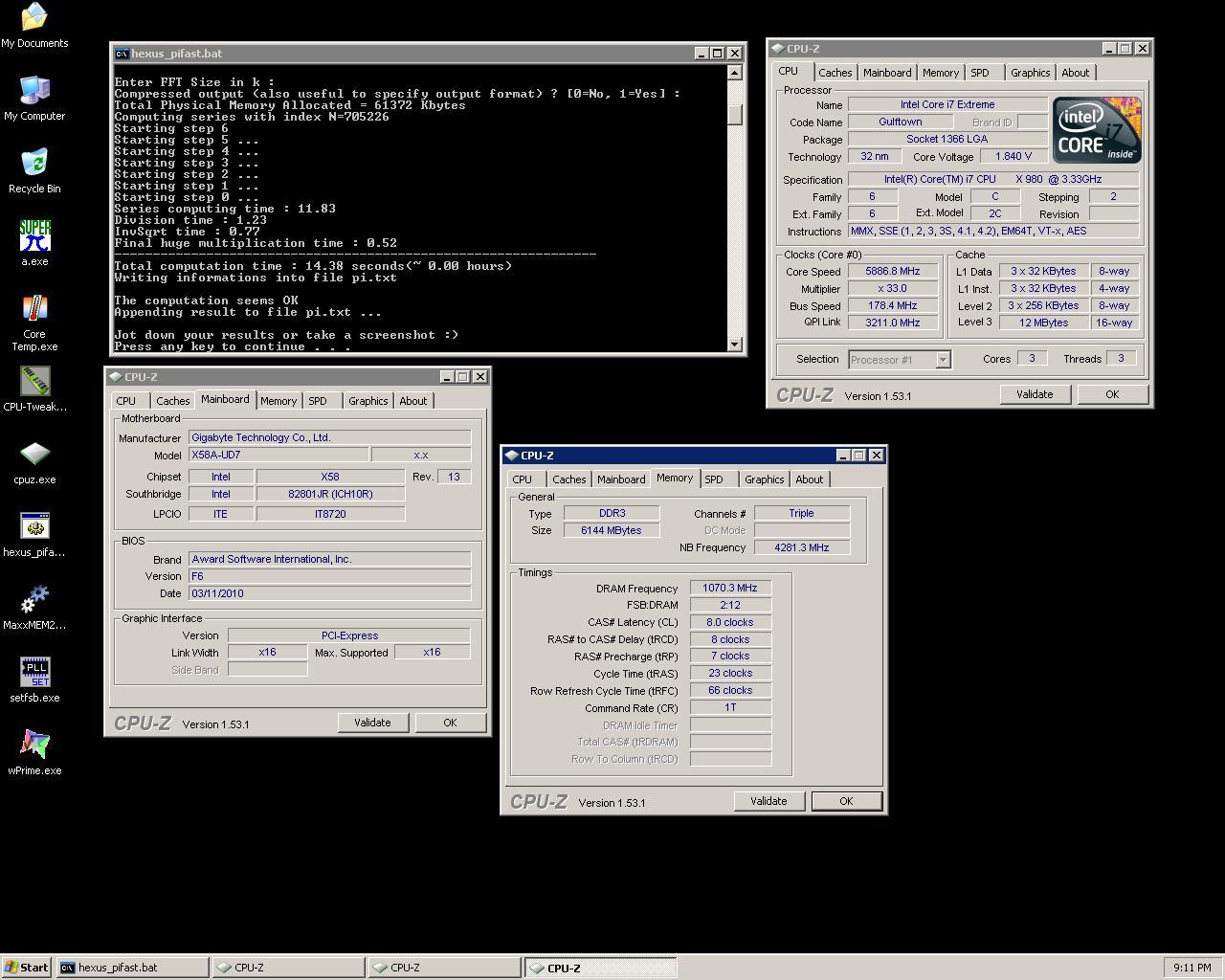Open About tab in CPU window
The width and height of the screenshot is (1225, 980).
point(1076,73)
